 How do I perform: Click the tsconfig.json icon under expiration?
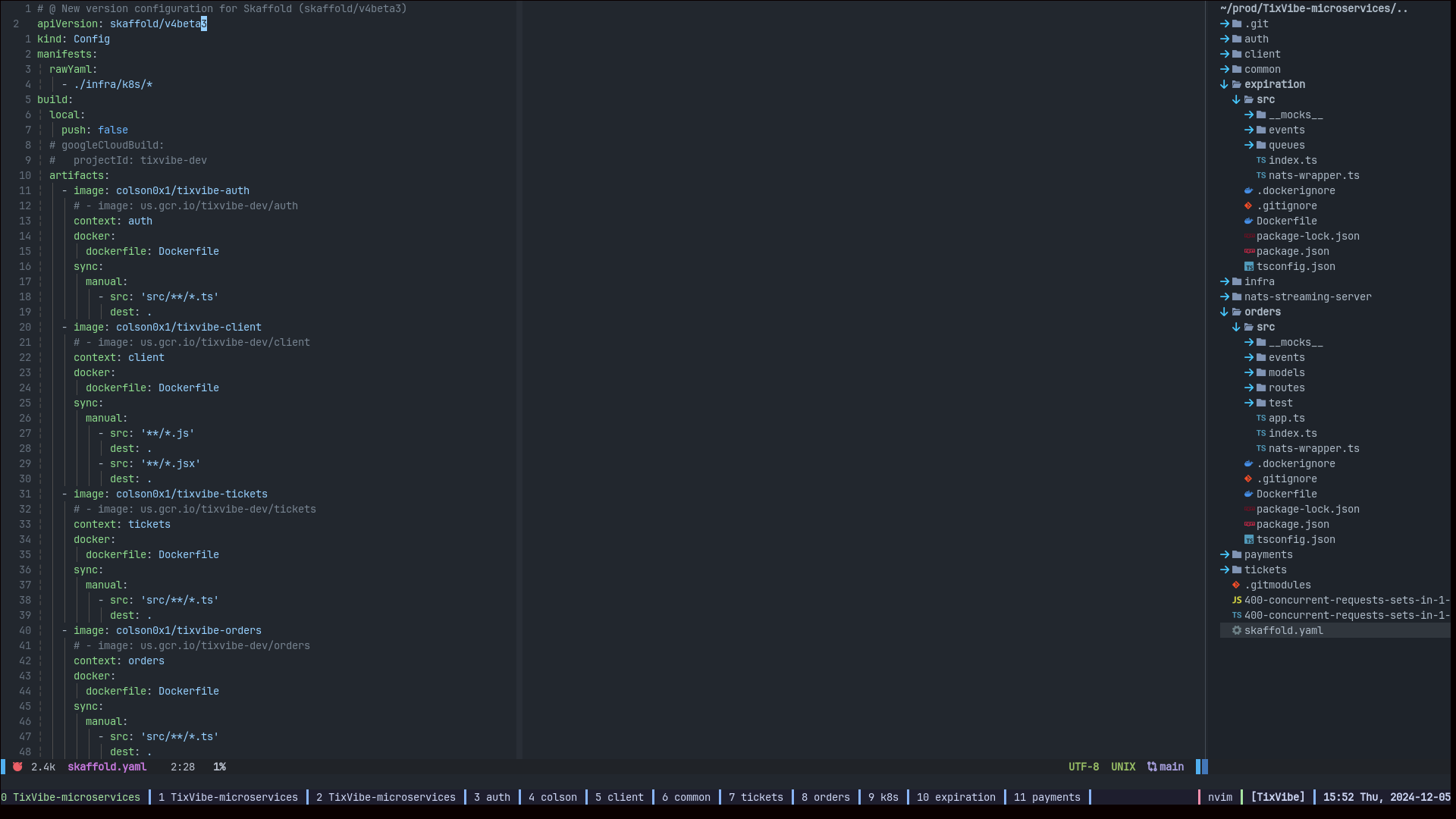1249,266
